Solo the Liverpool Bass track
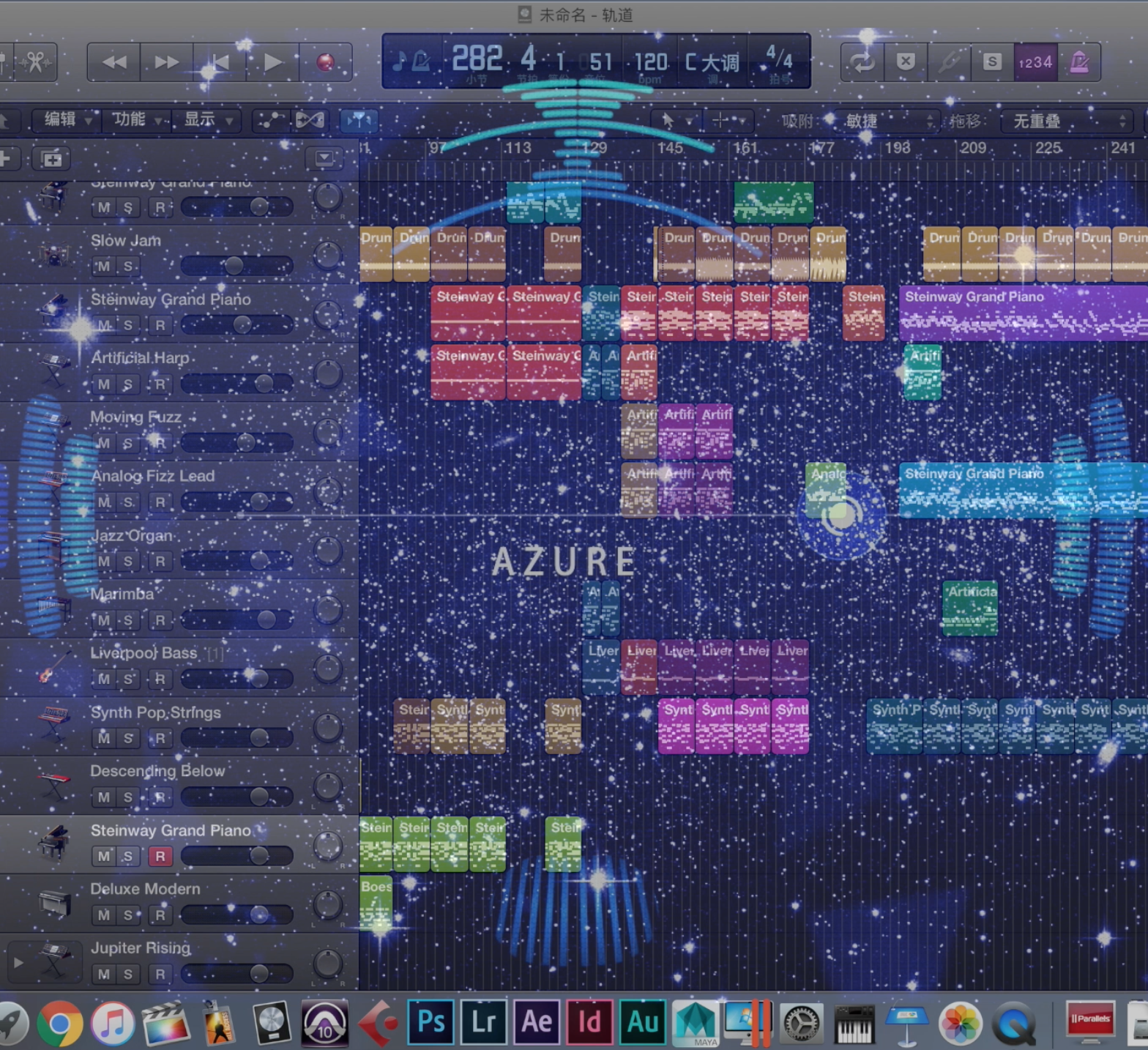The width and height of the screenshot is (1148, 1050). coord(128,679)
